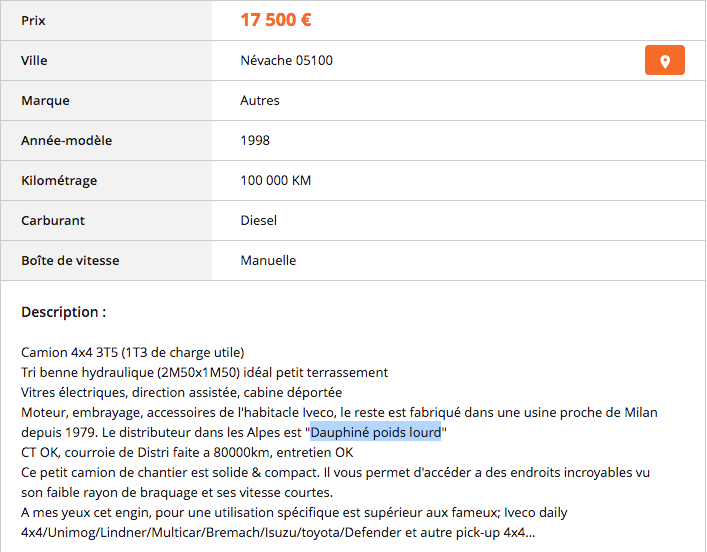Click the Névache 05100 city value
The image size is (707, 552).
pos(287,60)
